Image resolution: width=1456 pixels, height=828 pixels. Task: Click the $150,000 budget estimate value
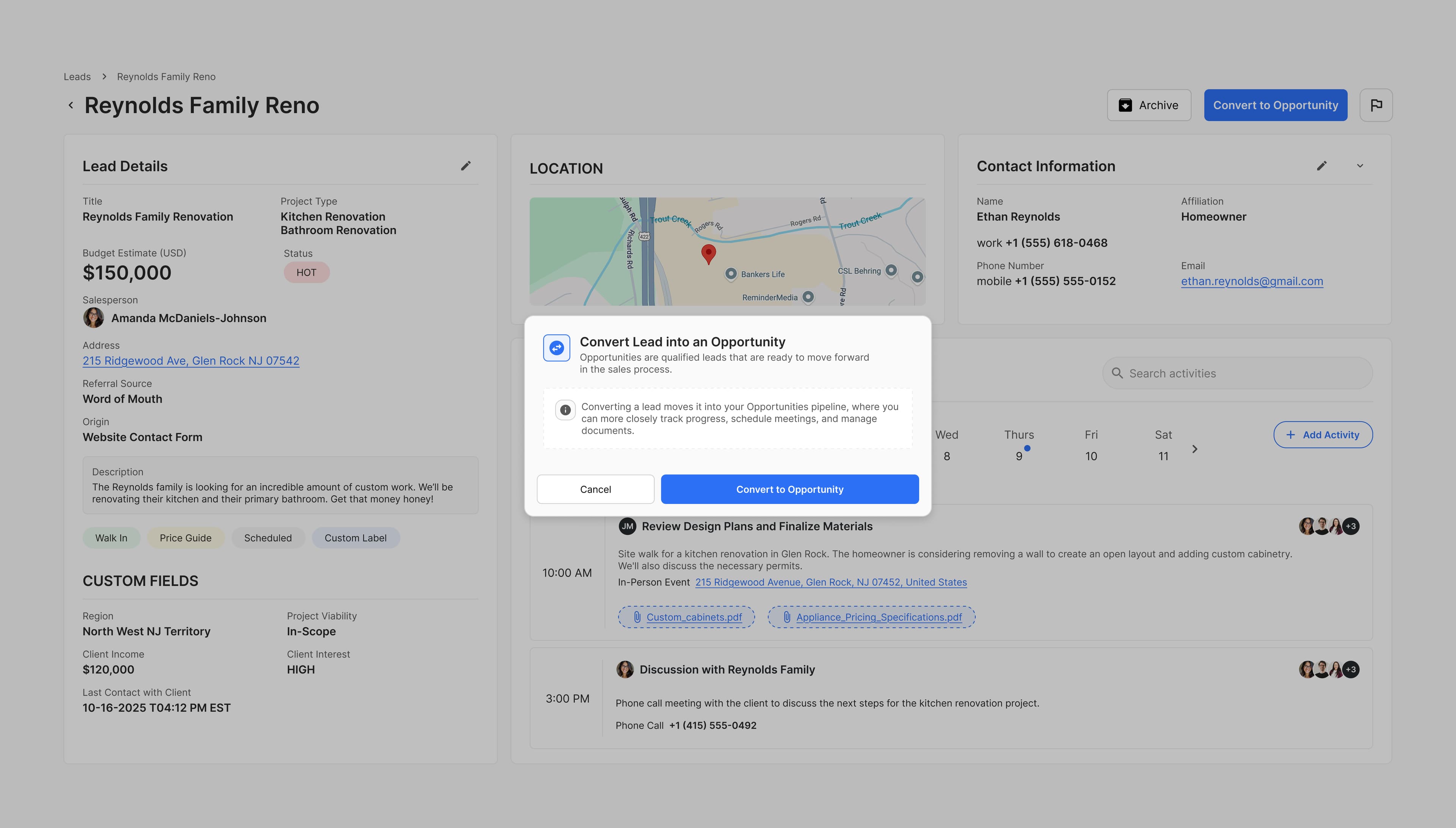coord(127,272)
